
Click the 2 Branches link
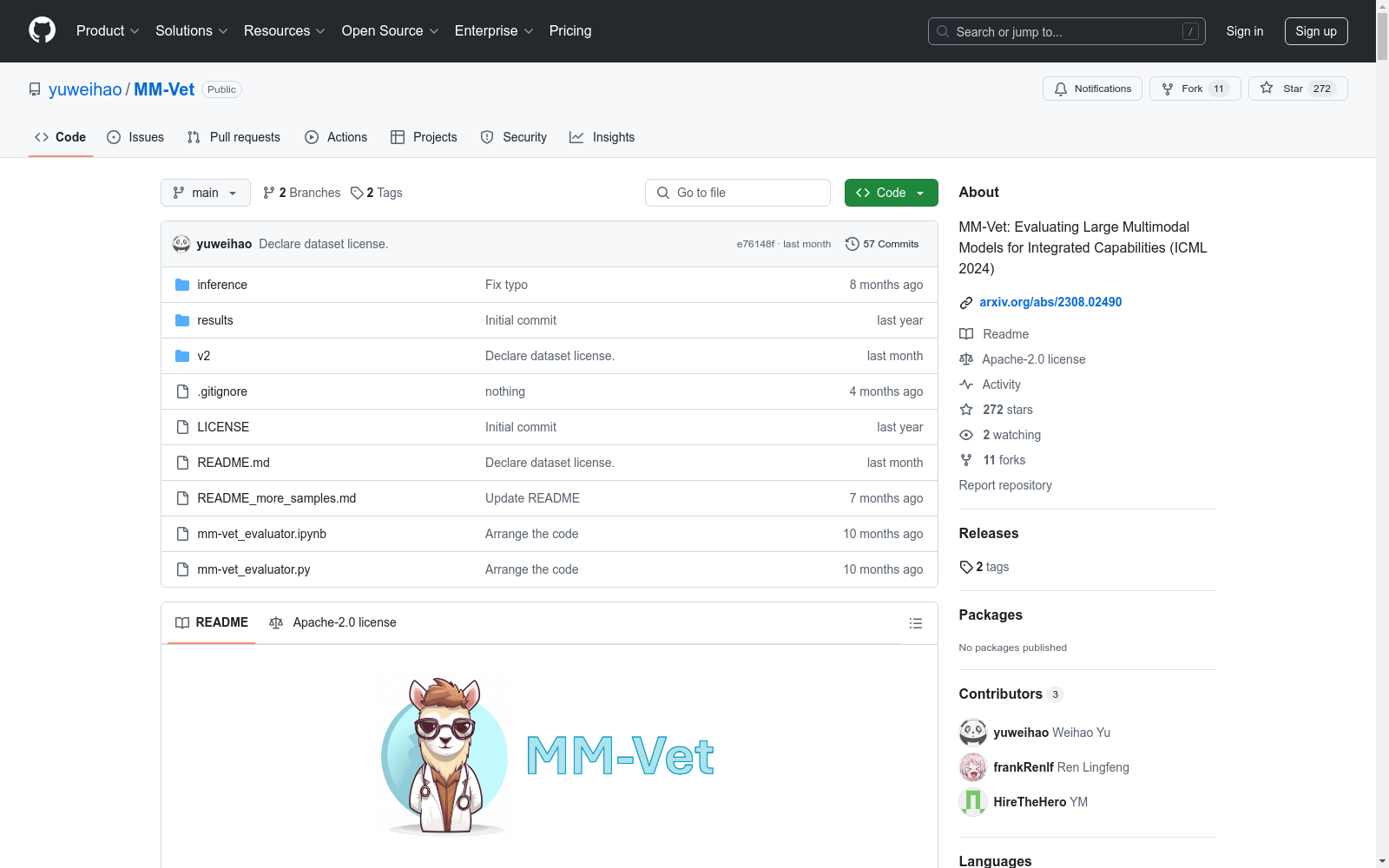pyautogui.click(x=302, y=193)
